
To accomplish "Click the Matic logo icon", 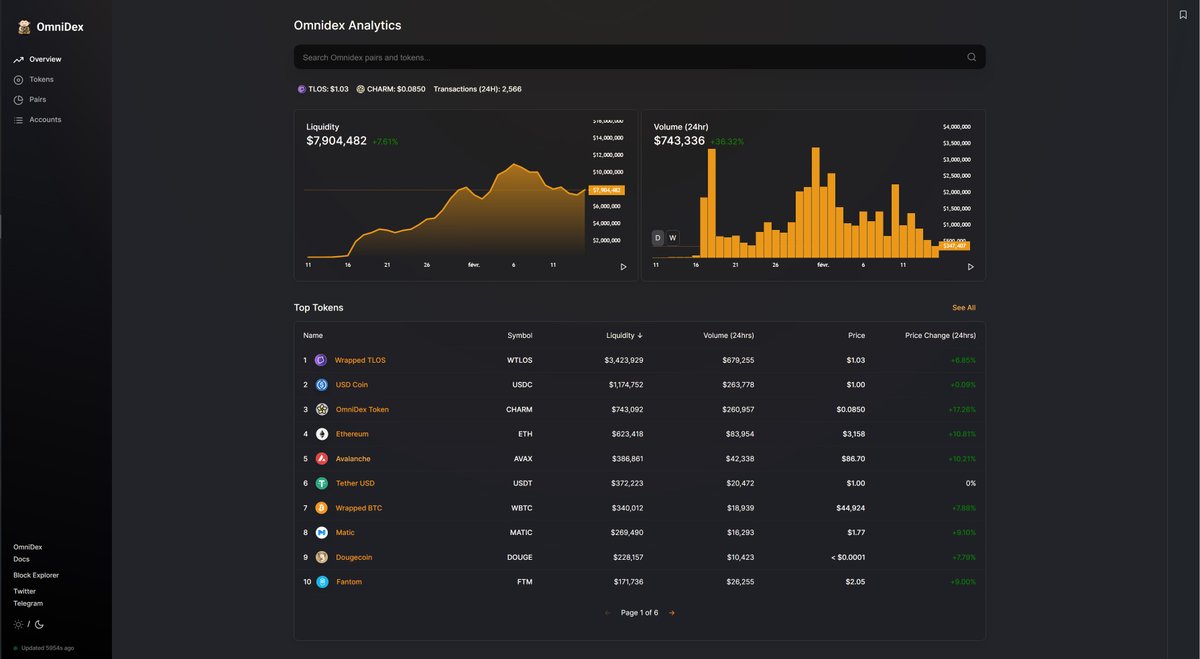I will (x=322, y=533).
